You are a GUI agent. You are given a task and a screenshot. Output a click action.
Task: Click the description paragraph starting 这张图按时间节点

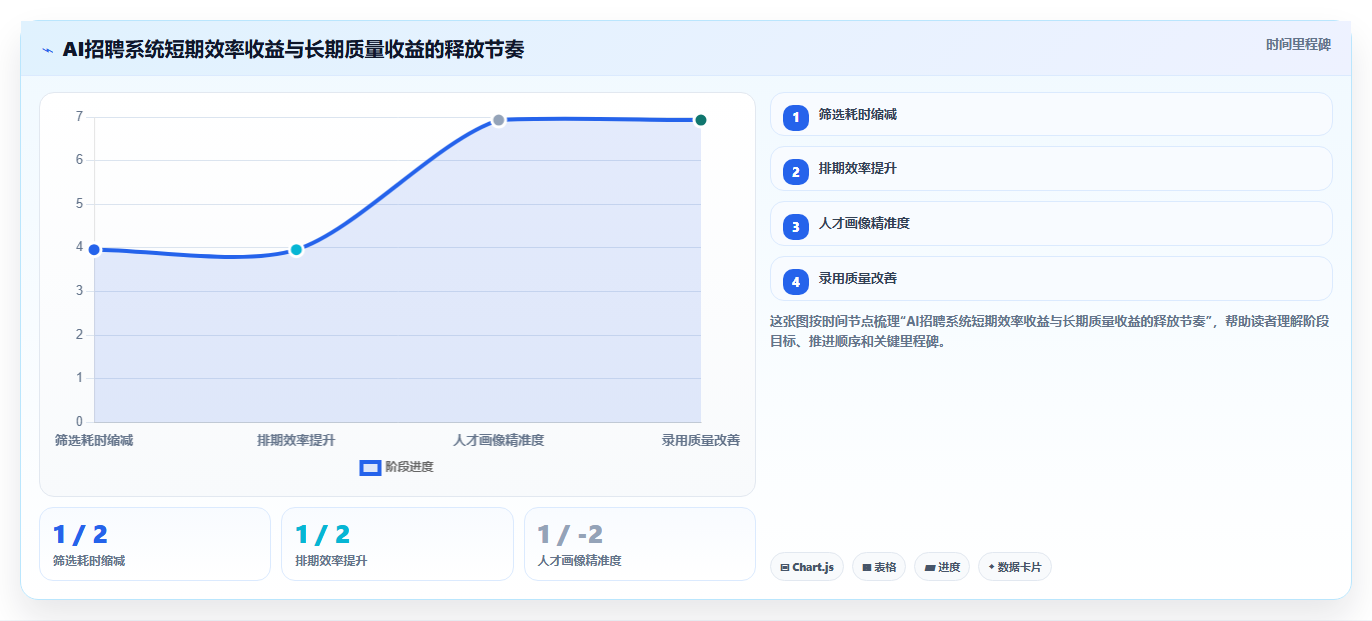1049,331
